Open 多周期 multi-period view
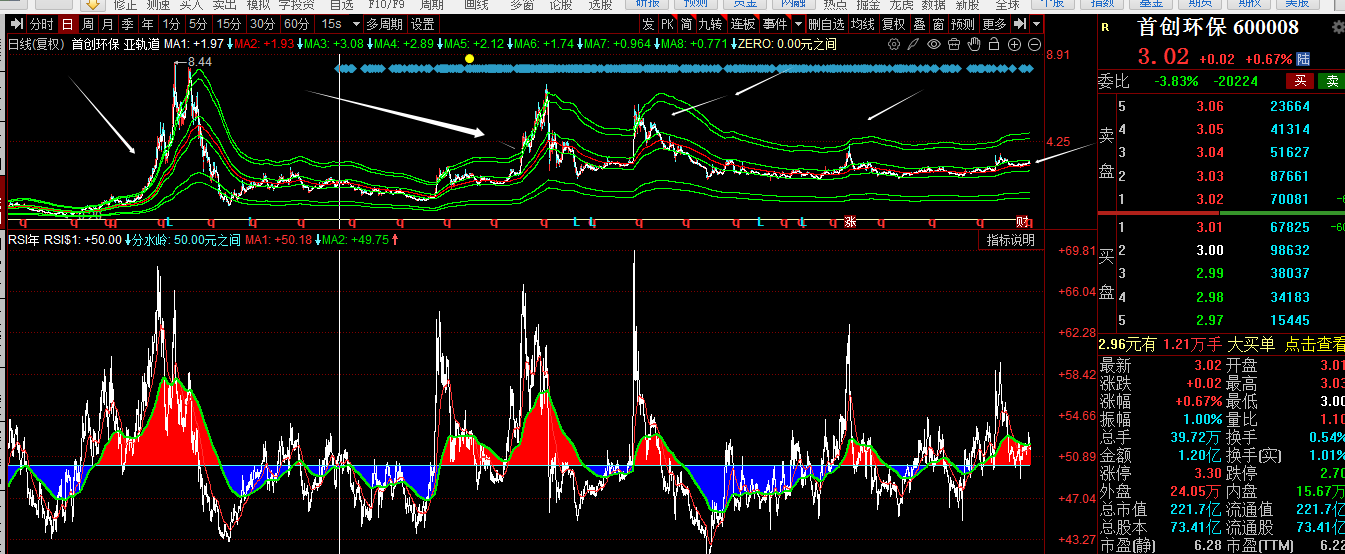 click(385, 23)
